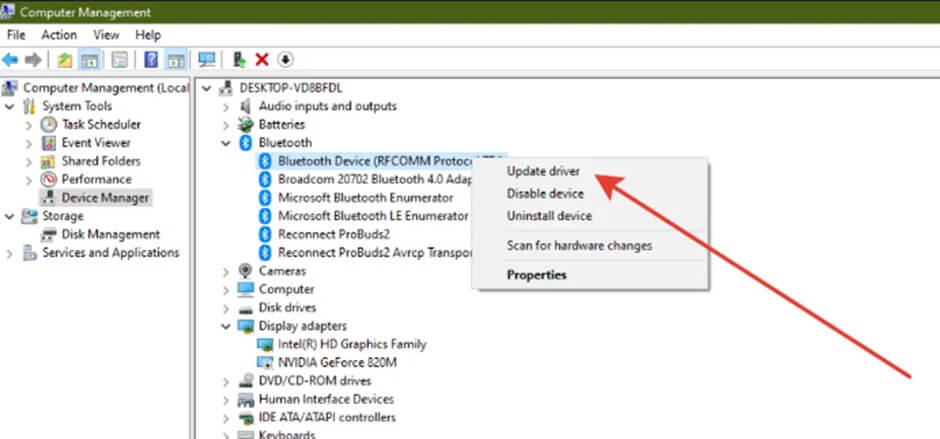
Task: Click the Cameras category icon
Action: tap(245, 271)
